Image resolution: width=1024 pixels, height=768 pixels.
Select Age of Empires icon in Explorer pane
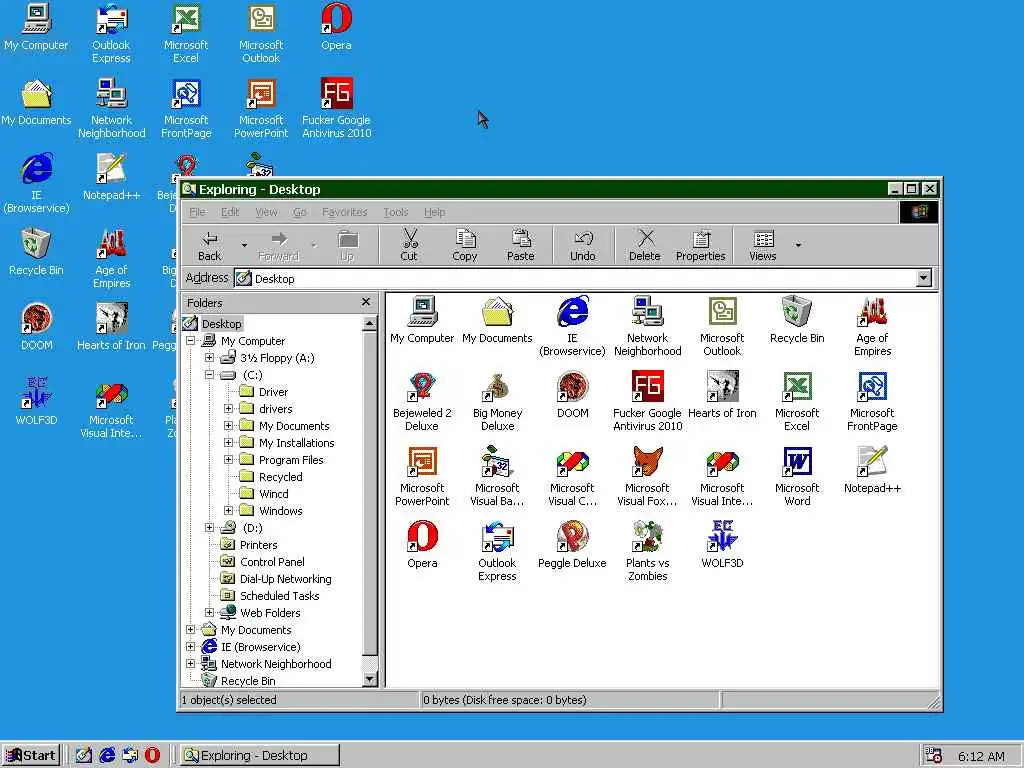(x=872, y=326)
